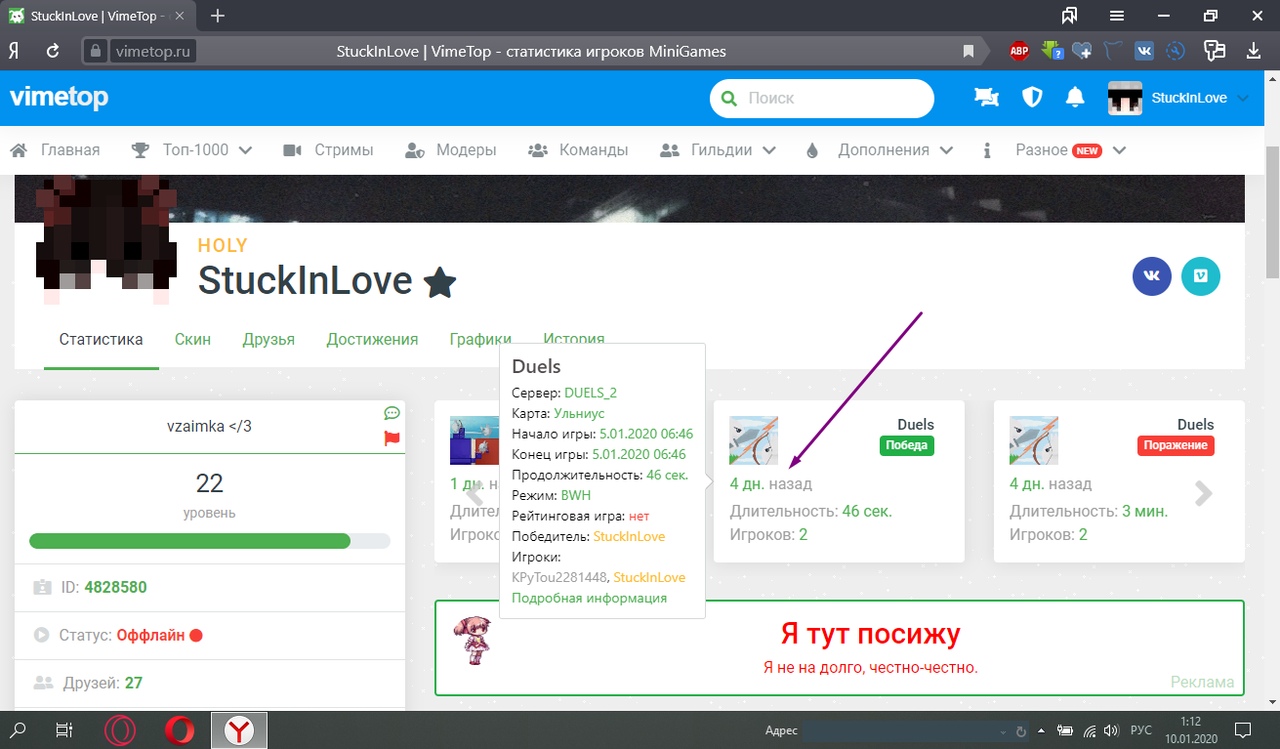Reload the current page
The height and width of the screenshot is (749, 1280).
click(53, 51)
